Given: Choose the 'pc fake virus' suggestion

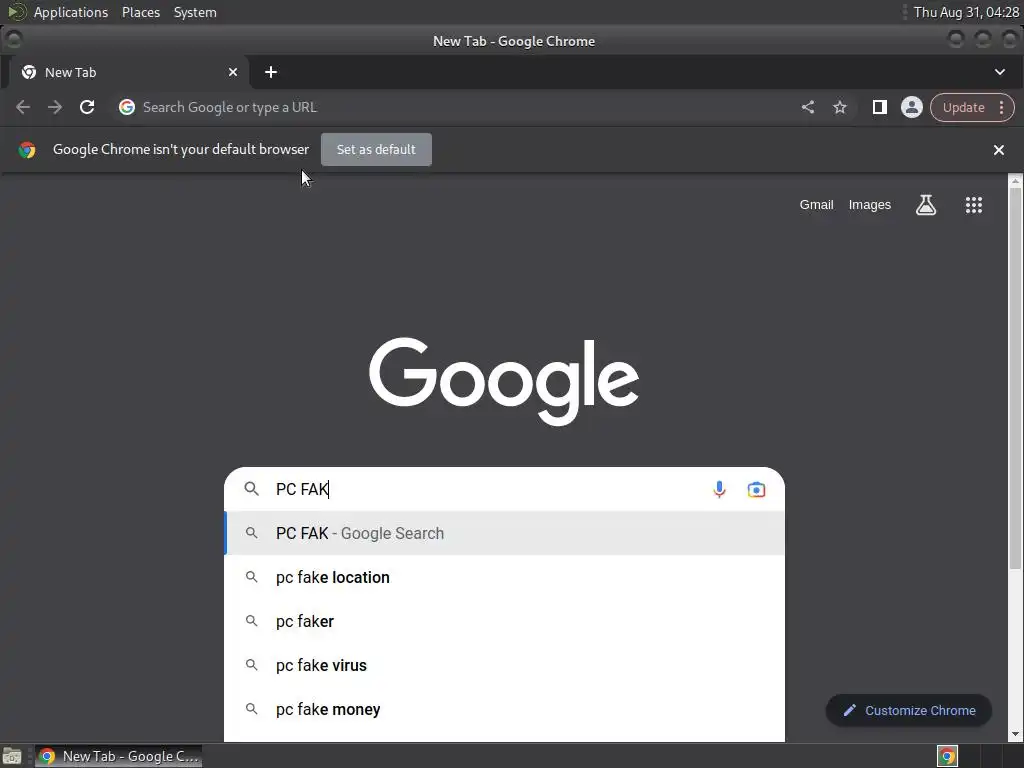Looking at the screenshot, I should [504, 665].
